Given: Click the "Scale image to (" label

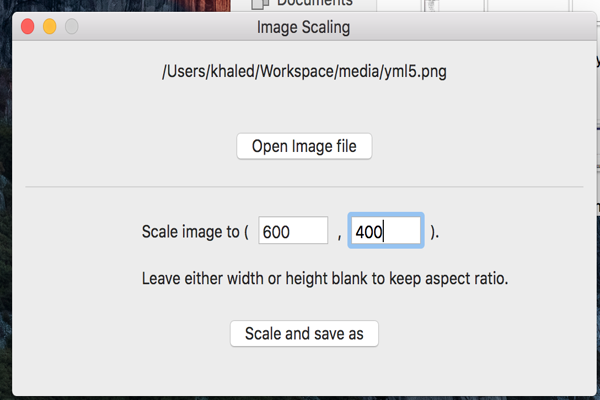Looking at the screenshot, I should click(x=195, y=232).
